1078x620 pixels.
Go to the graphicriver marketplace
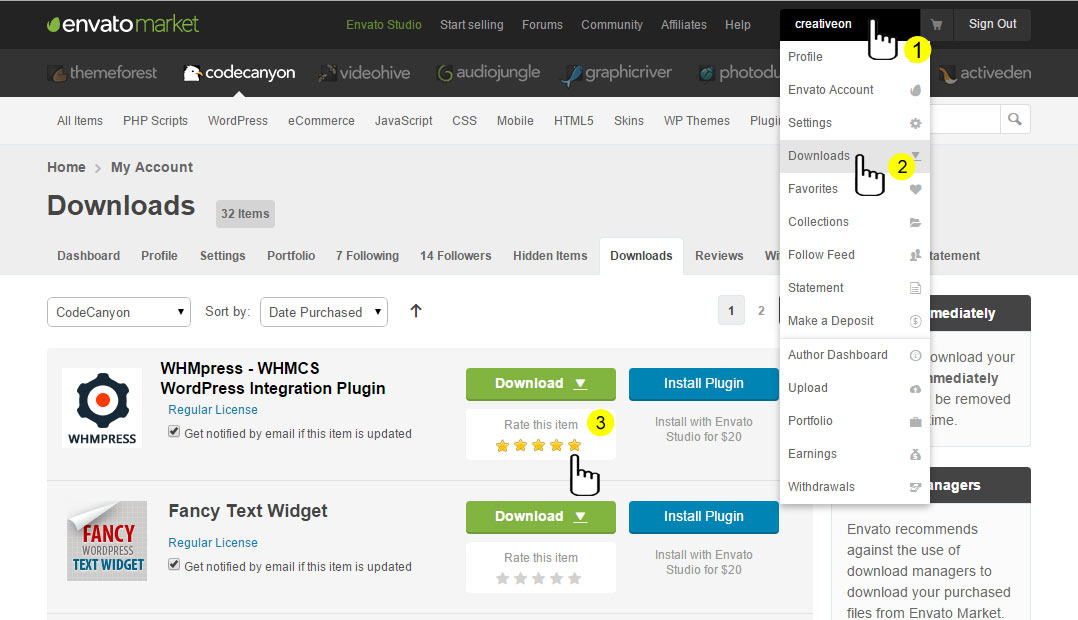point(617,73)
